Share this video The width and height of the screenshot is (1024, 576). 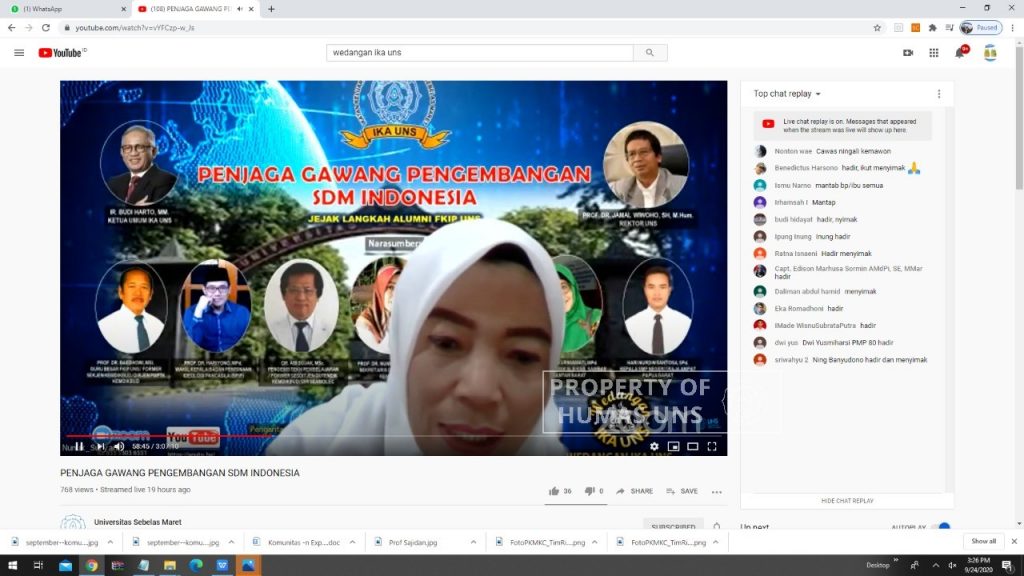[x=634, y=491]
